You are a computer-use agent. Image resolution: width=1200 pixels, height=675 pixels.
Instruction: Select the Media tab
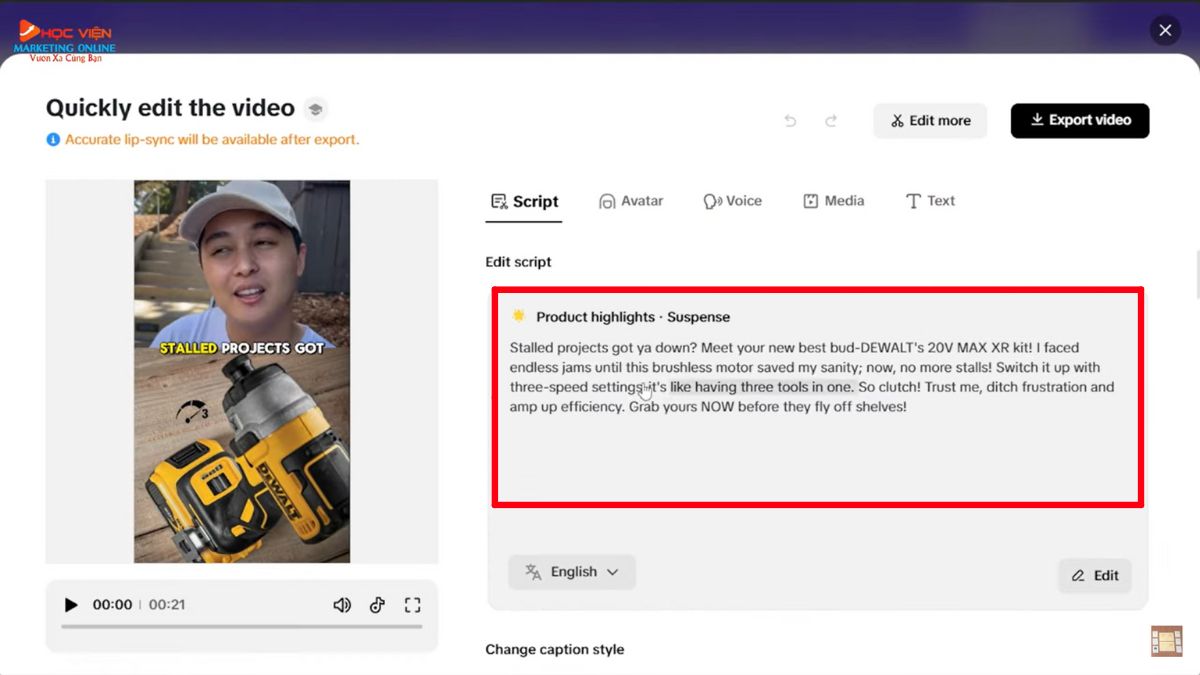point(833,201)
